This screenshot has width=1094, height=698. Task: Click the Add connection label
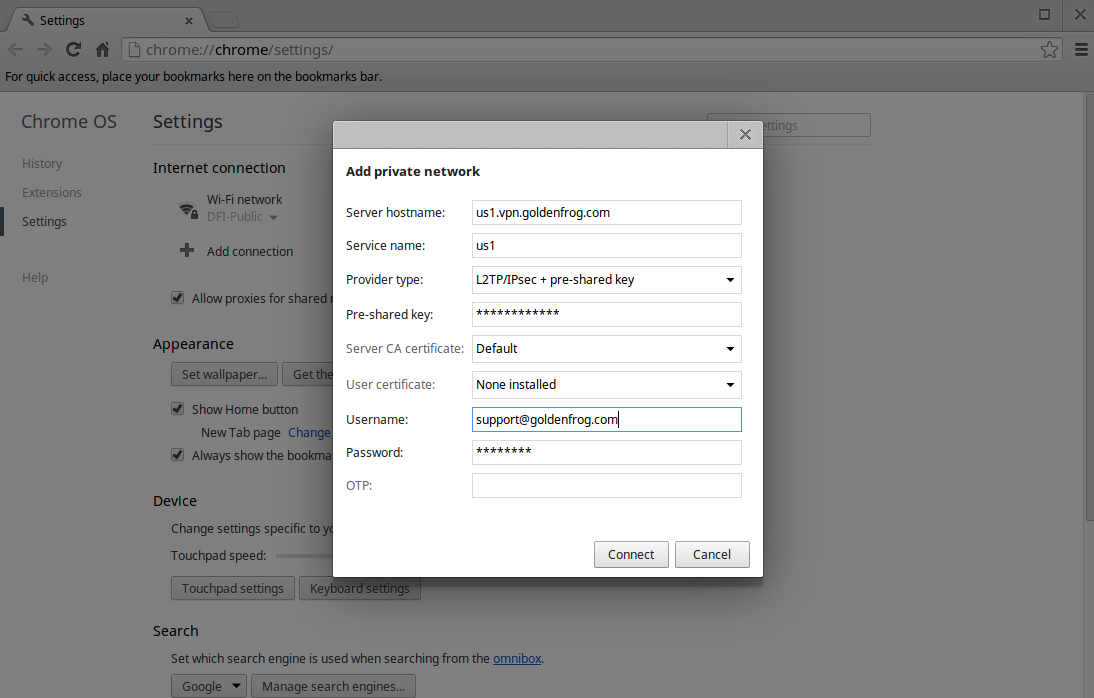(x=250, y=251)
